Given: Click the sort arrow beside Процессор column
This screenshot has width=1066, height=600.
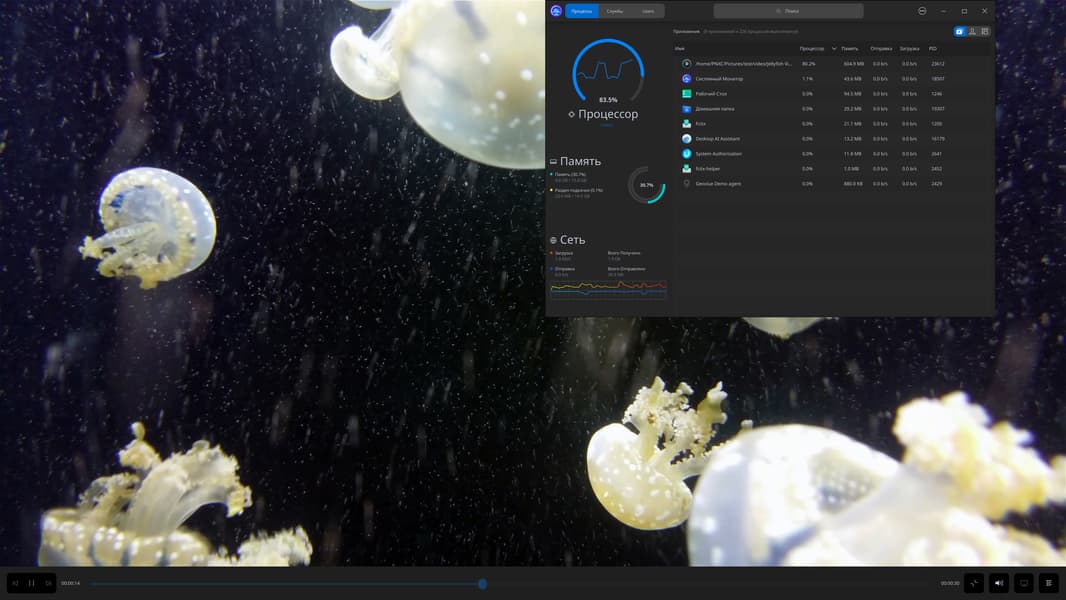Looking at the screenshot, I should coord(834,48).
